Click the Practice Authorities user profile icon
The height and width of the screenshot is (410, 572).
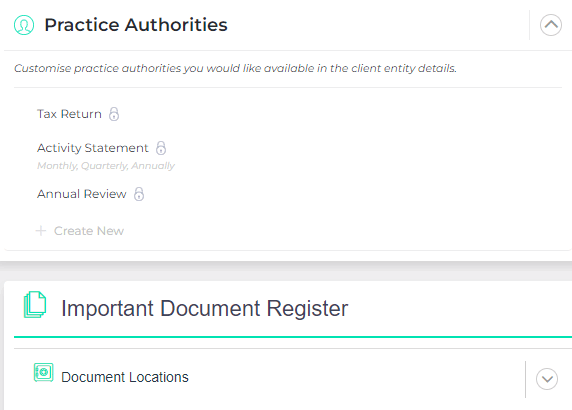24,25
